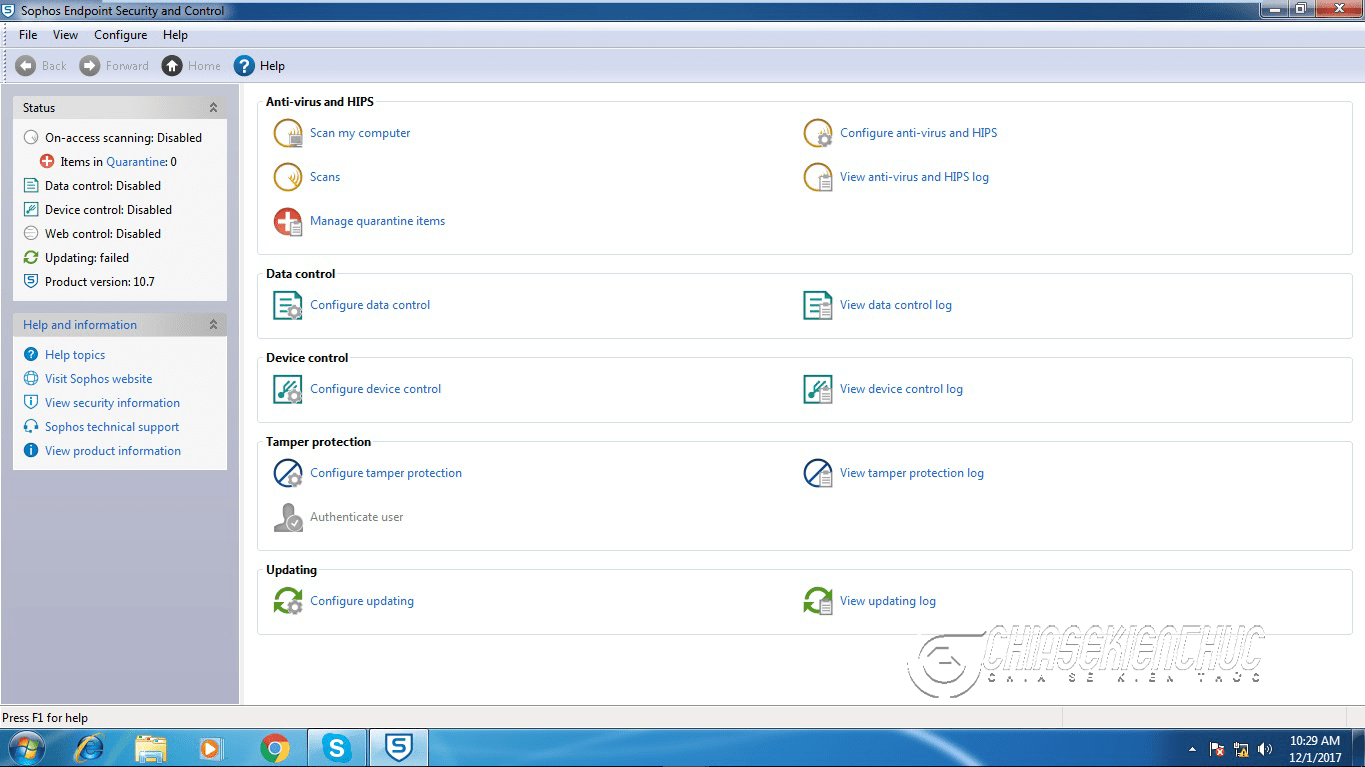The width and height of the screenshot is (1365, 767).
Task: Open Google Chrome from taskbar
Action: pyautogui.click(x=275, y=748)
